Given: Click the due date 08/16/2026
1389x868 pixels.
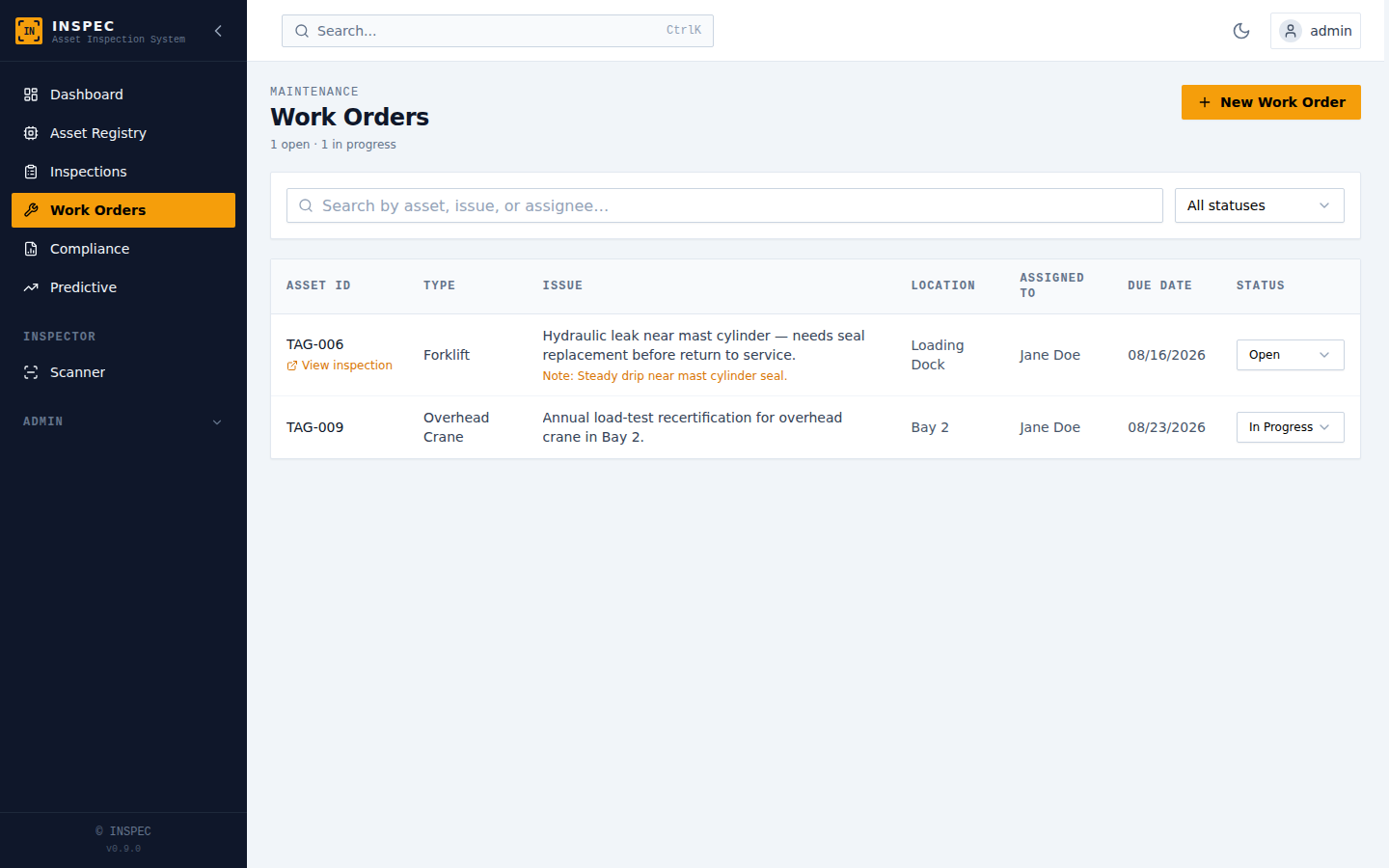Looking at the screenshot, I should [x=1167, y=355].
